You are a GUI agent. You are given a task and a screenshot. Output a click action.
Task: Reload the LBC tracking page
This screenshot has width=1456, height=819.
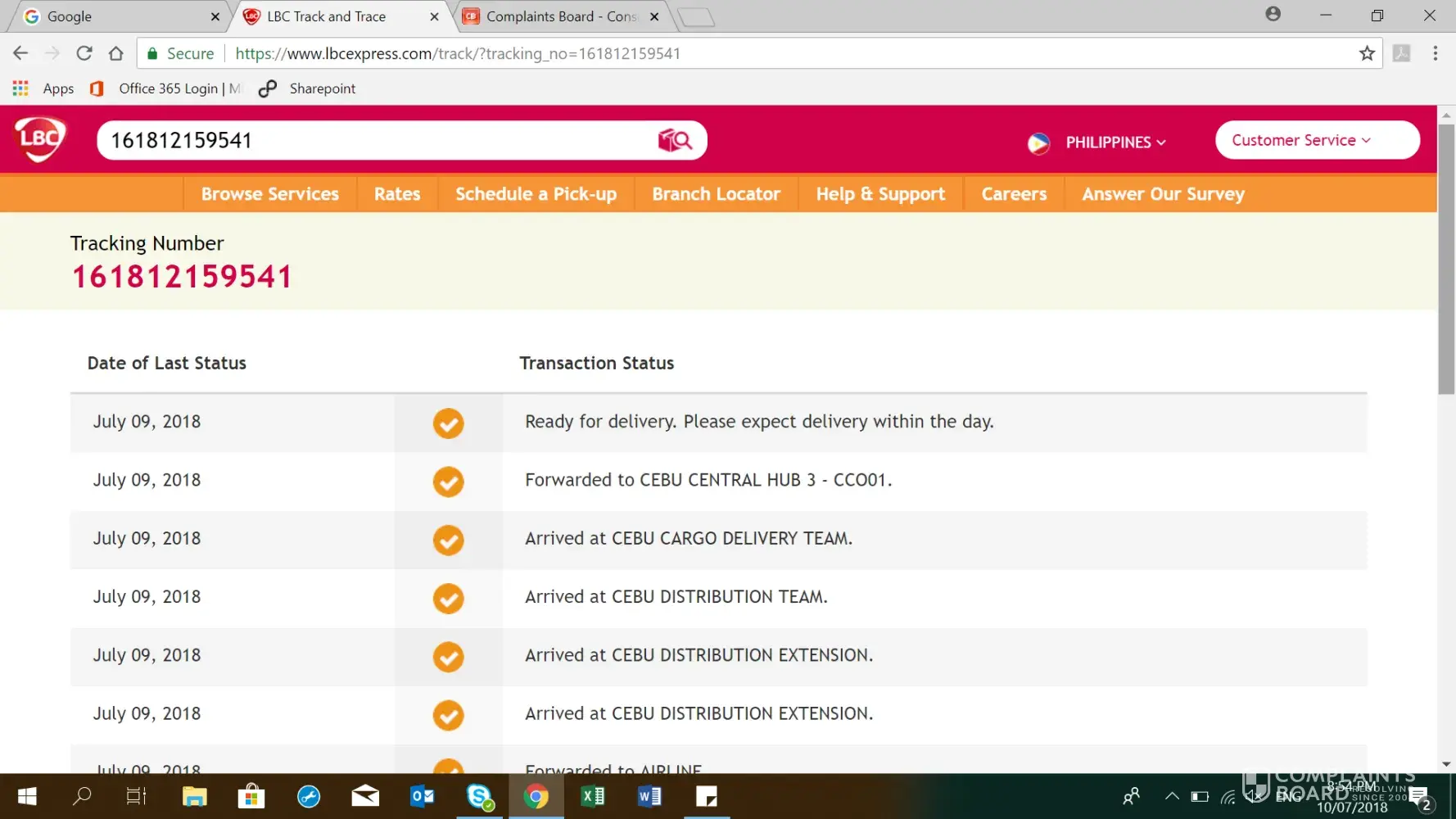(84, 54)
